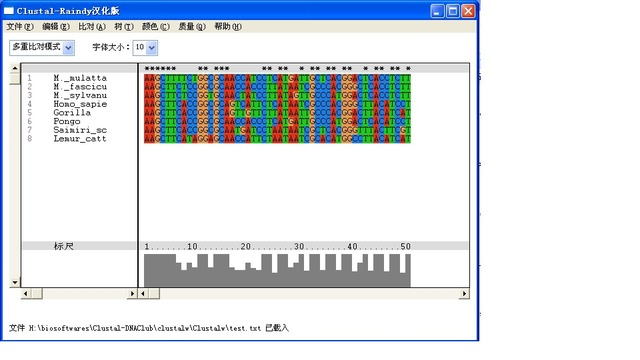Viewport: 640px width, 360px height.
Task: Open the 质量 (Q) quality menu
Action: (192, 27)
